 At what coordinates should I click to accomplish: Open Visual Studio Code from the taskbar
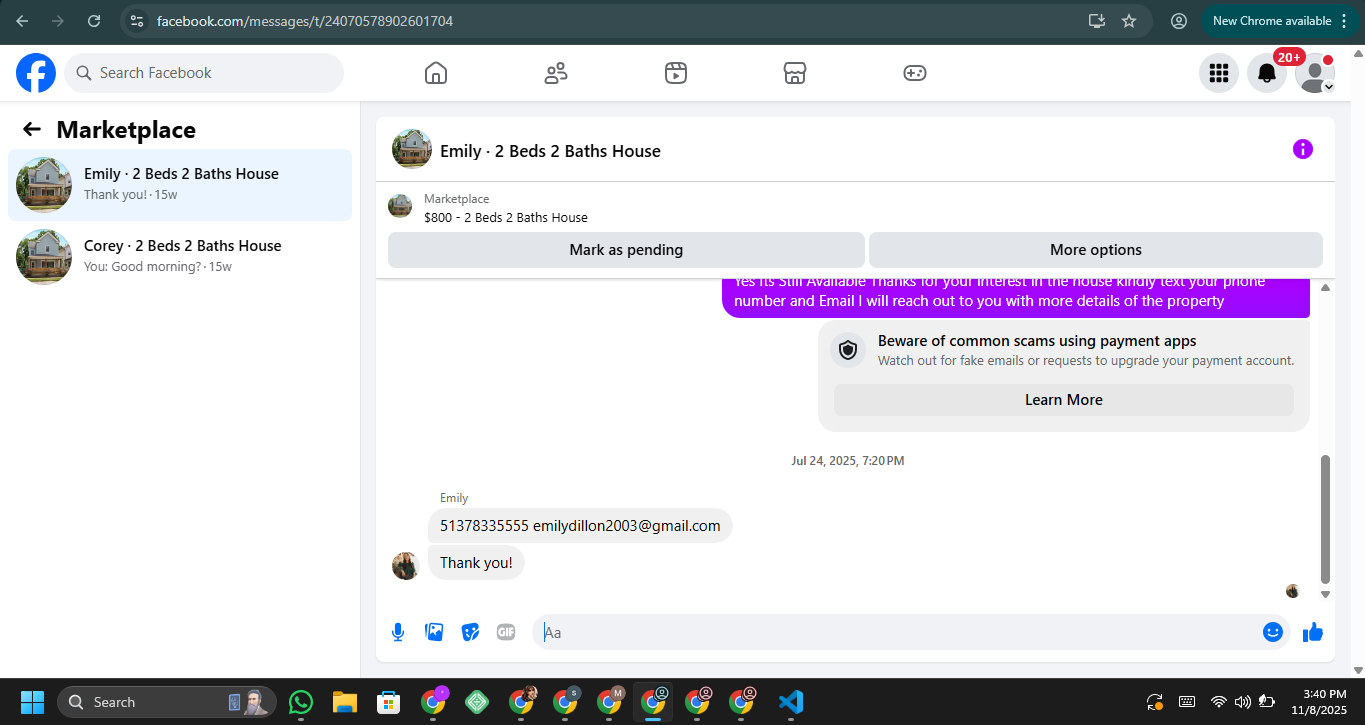pyautogui.click(x=790, y=702)
